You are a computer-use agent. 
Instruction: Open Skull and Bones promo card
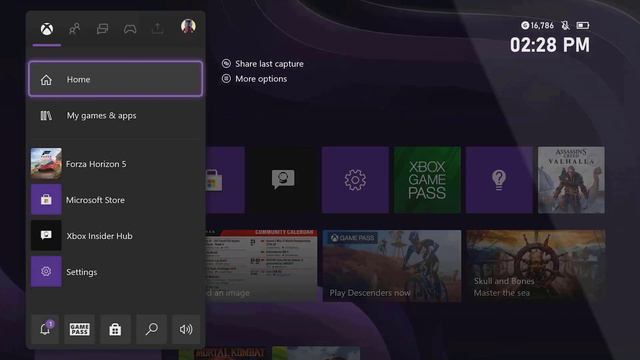coord(536,266)
